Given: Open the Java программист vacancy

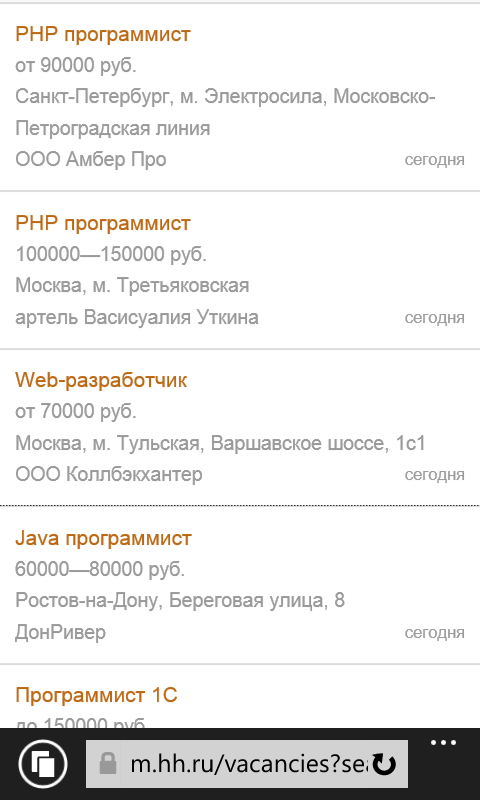Looking at the screenshot, I should (103, 538).
